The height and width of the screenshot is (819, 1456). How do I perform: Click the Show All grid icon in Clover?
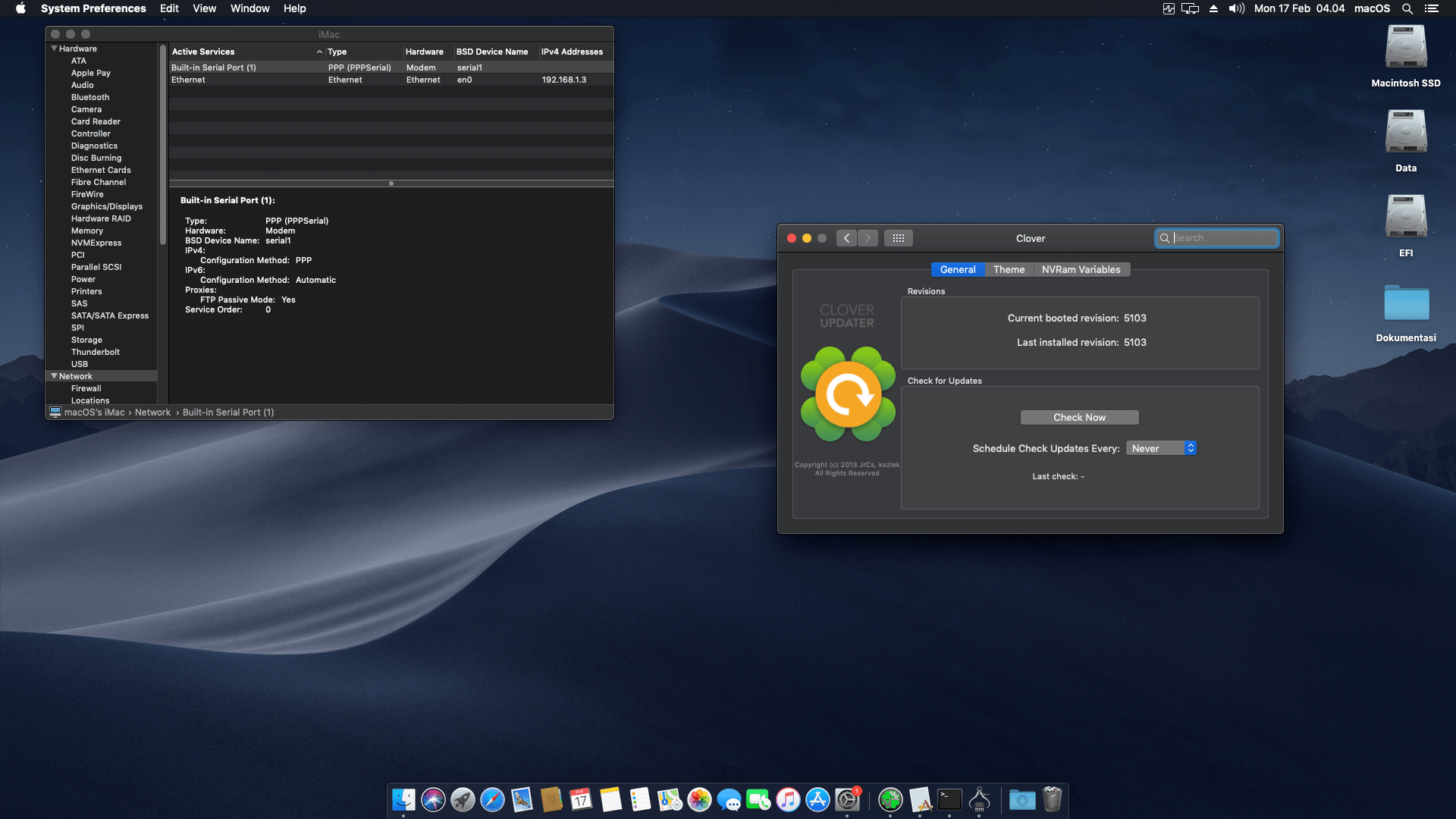(898, 238)
